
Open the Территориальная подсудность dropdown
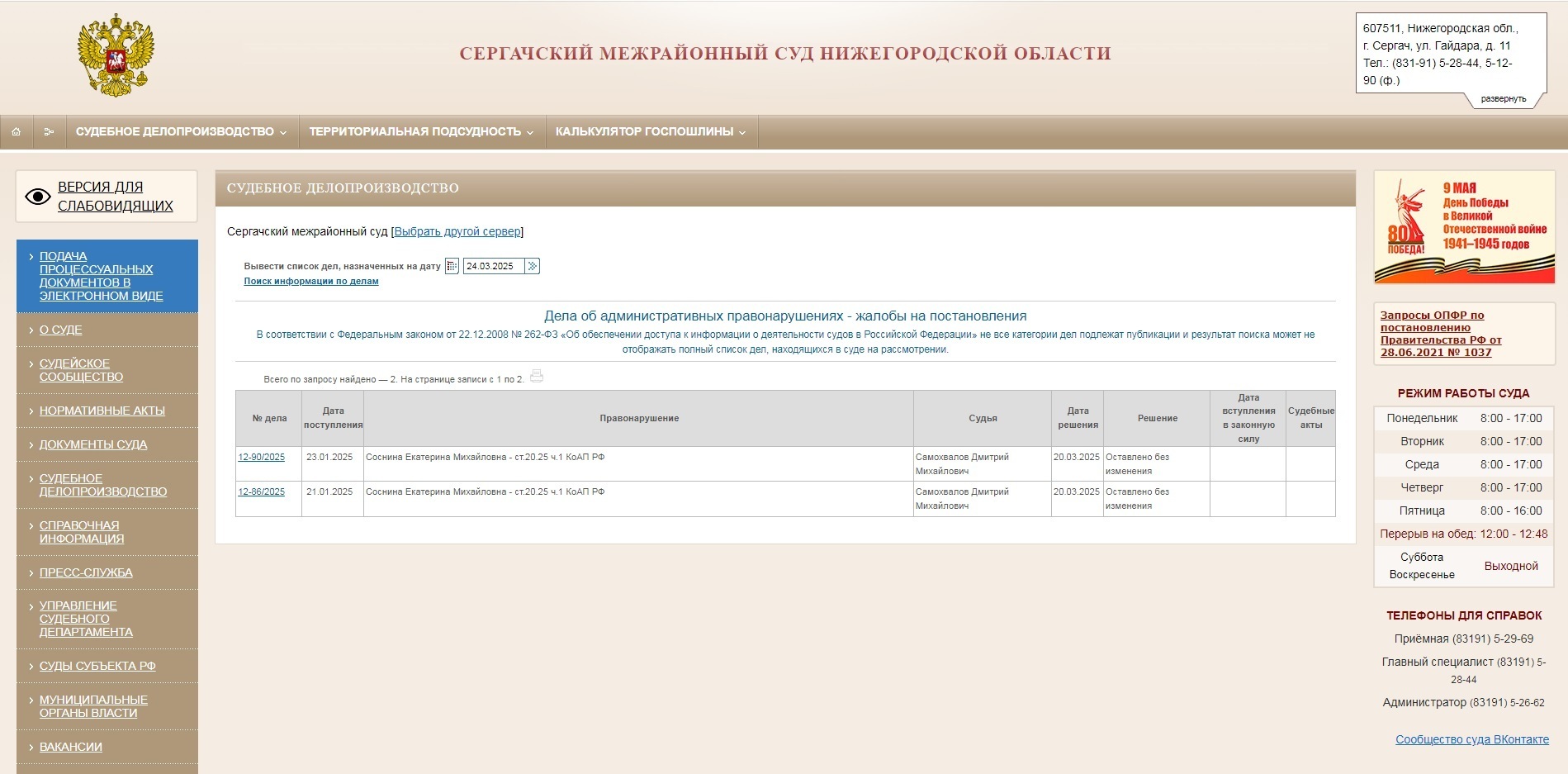[416, 131]
